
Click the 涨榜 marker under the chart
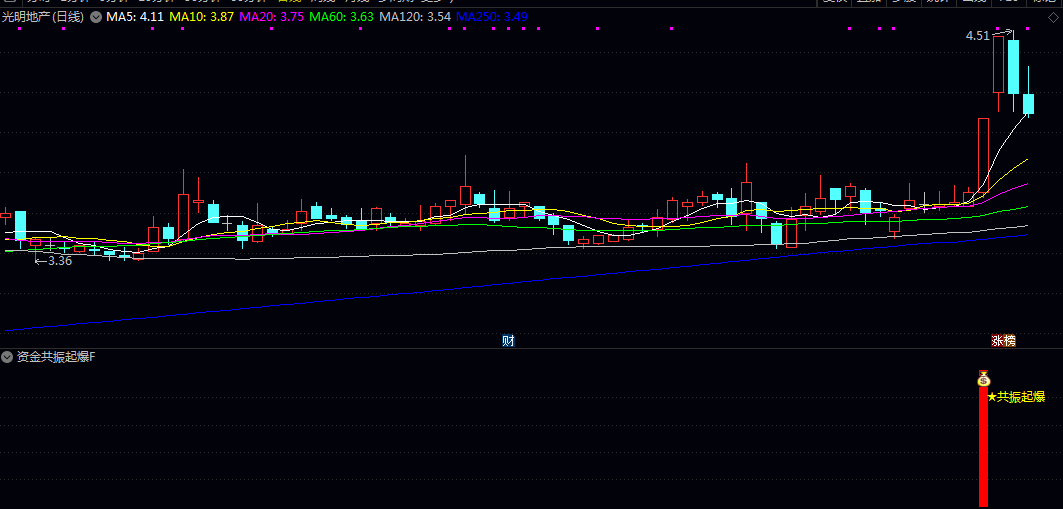[x=1002, y=341]
